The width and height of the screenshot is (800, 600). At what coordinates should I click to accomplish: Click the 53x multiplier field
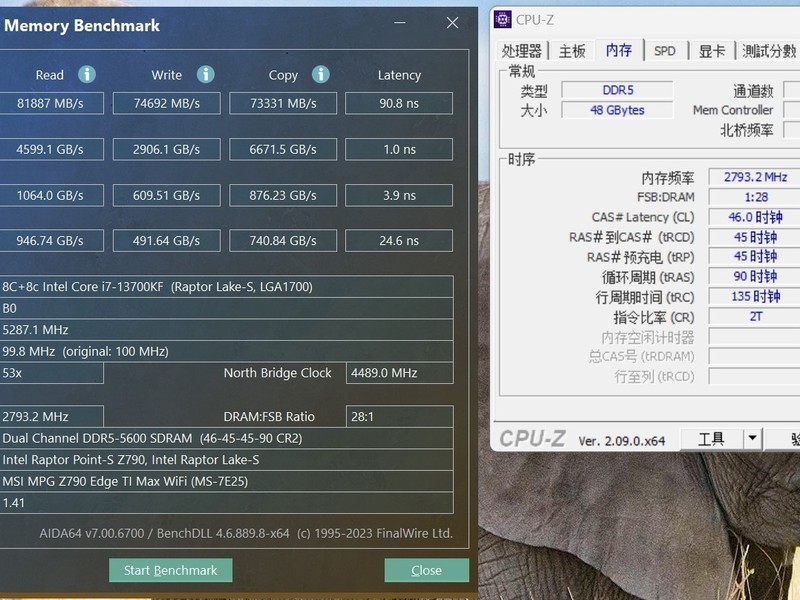[52, 373]
